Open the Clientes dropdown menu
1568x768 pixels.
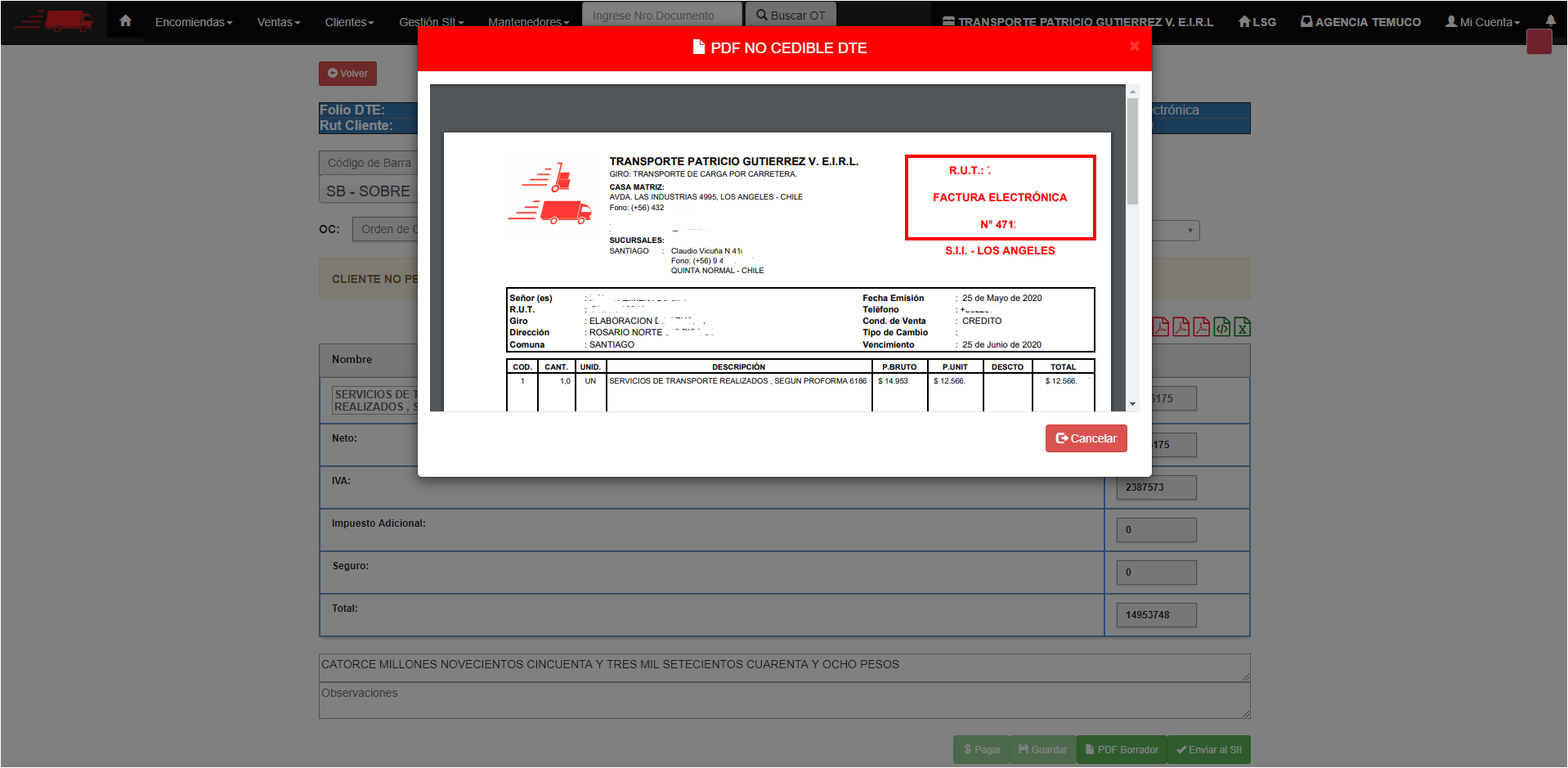click(349, 22)
